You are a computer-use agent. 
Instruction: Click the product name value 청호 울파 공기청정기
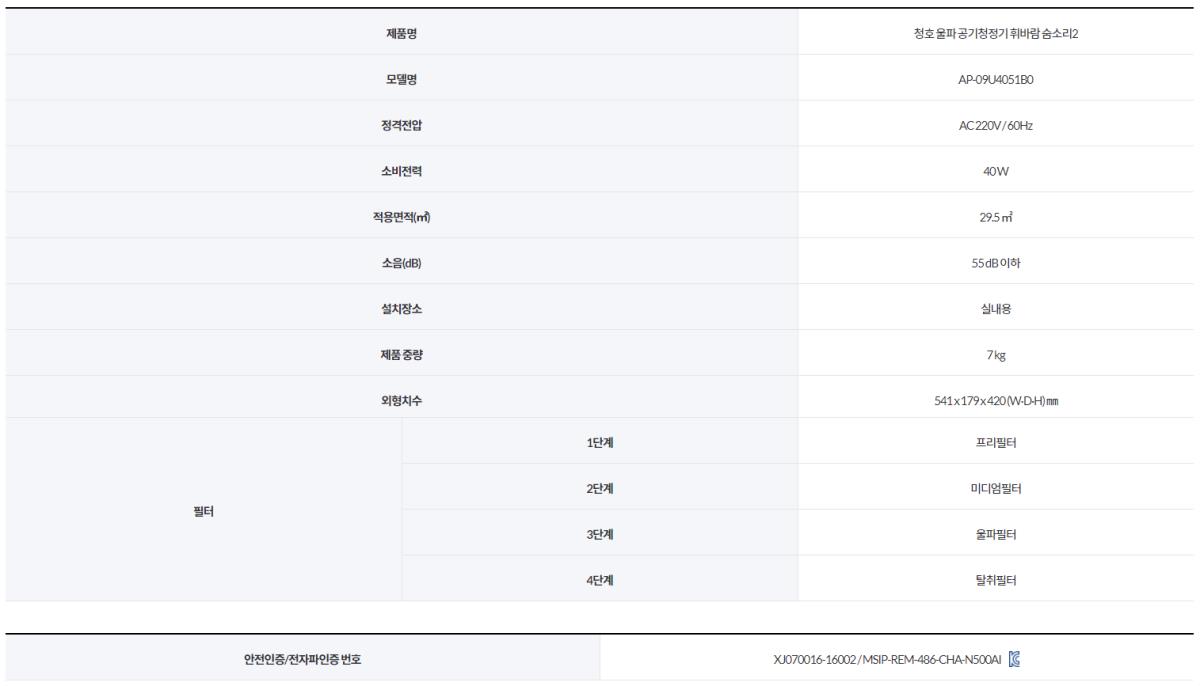pyautogui.click(x=995, y=33)
